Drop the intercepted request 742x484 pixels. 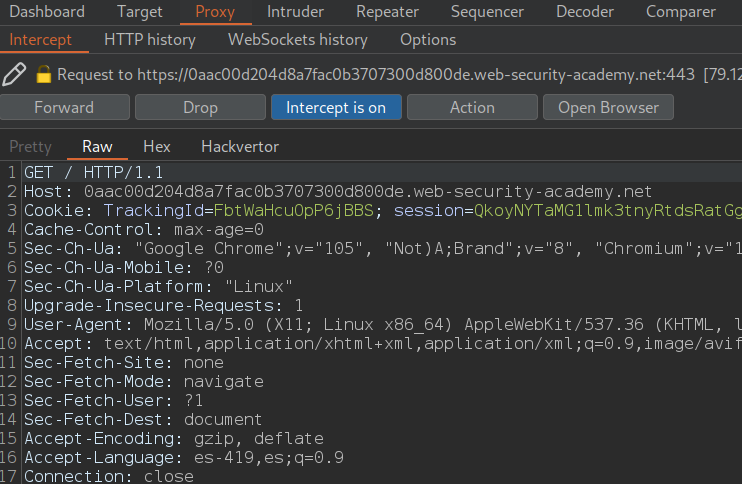(x=200, y=107)
